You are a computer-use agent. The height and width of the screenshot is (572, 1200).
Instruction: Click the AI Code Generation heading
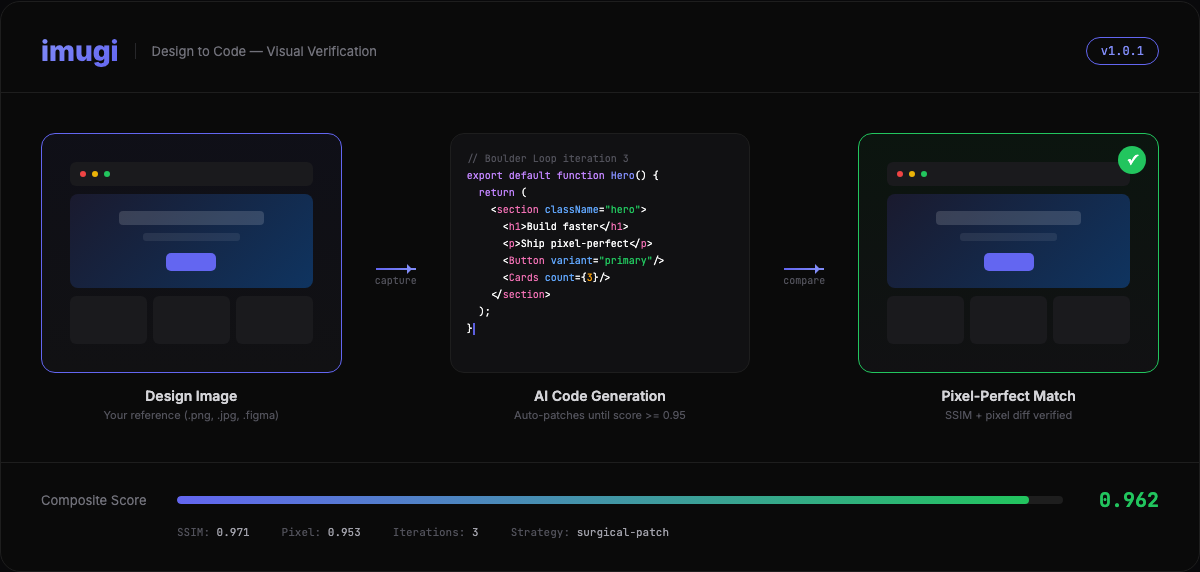[600, 396]
